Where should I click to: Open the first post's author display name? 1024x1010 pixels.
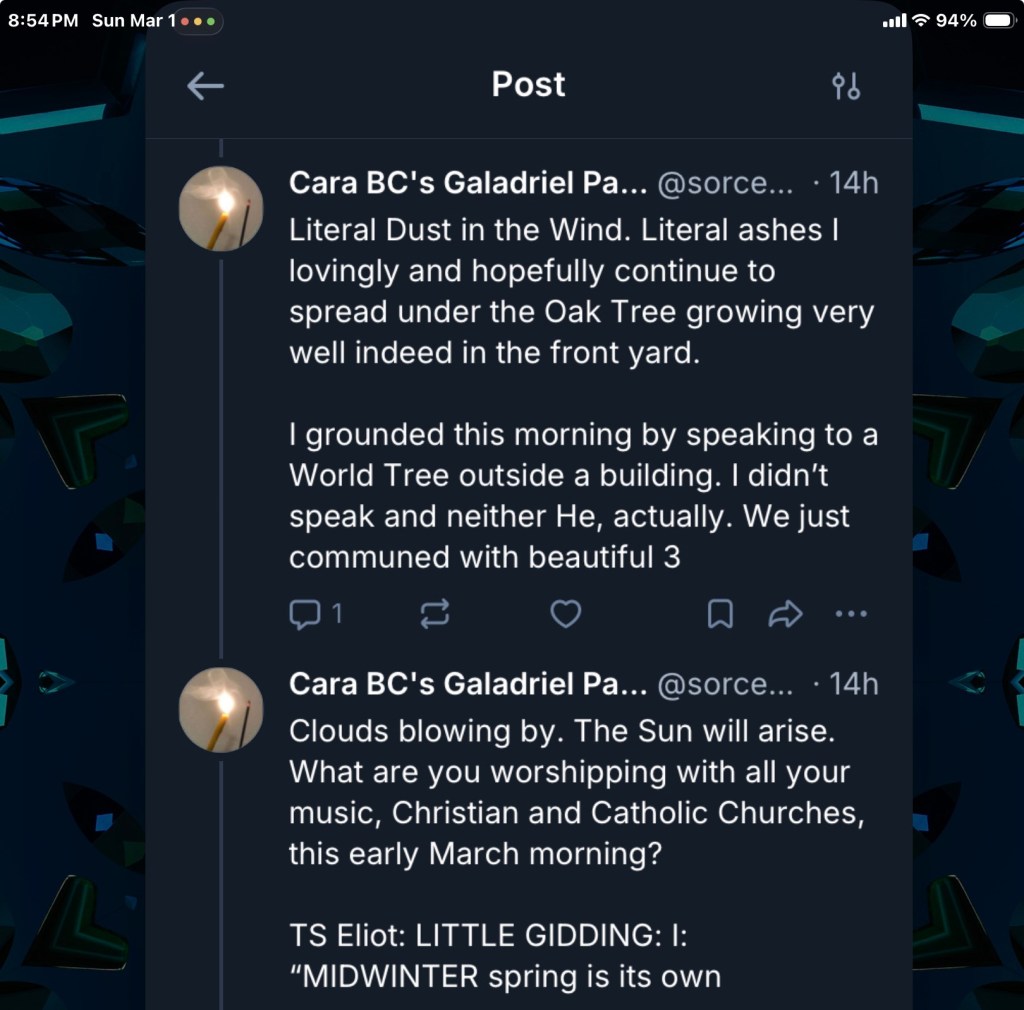[468, 184]
